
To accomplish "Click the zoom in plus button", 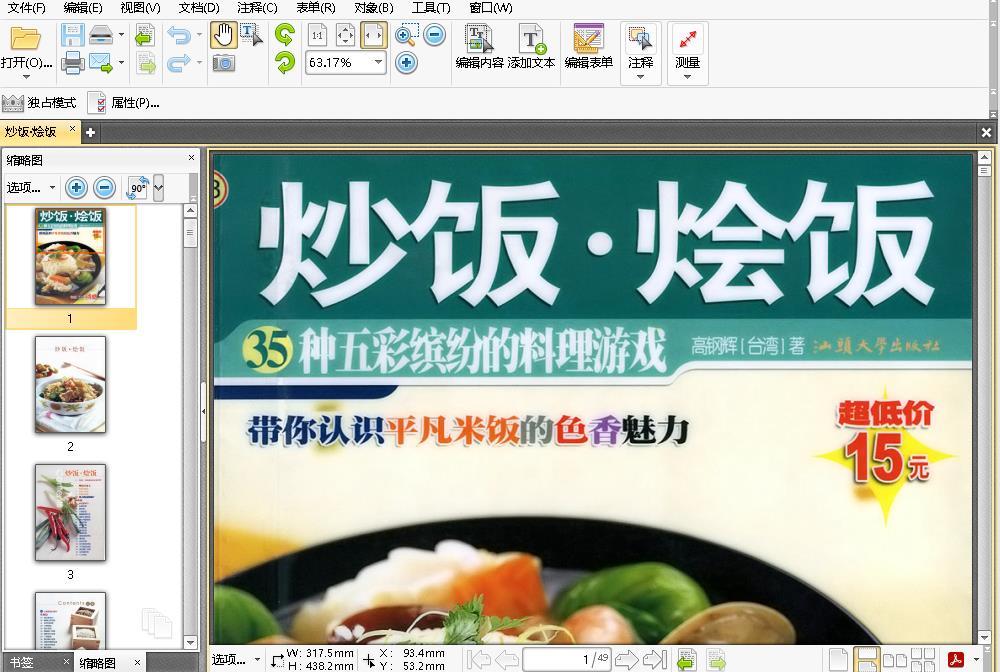I will (406, 62).
